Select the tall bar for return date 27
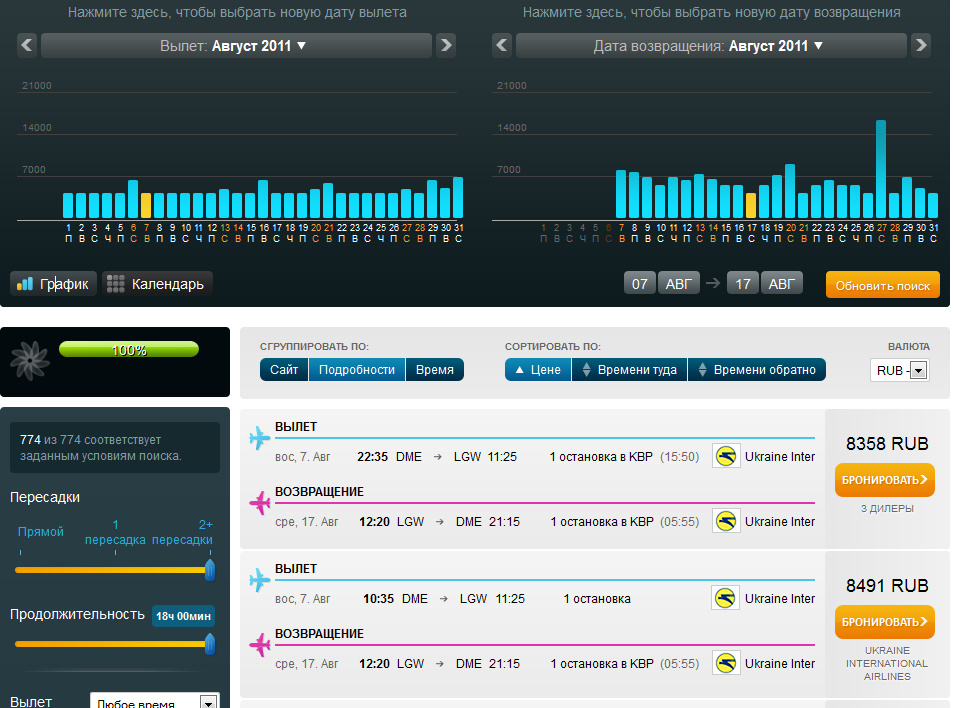This screenshot has height=708, width=955. pyautogui.click(x=881, y=169)
